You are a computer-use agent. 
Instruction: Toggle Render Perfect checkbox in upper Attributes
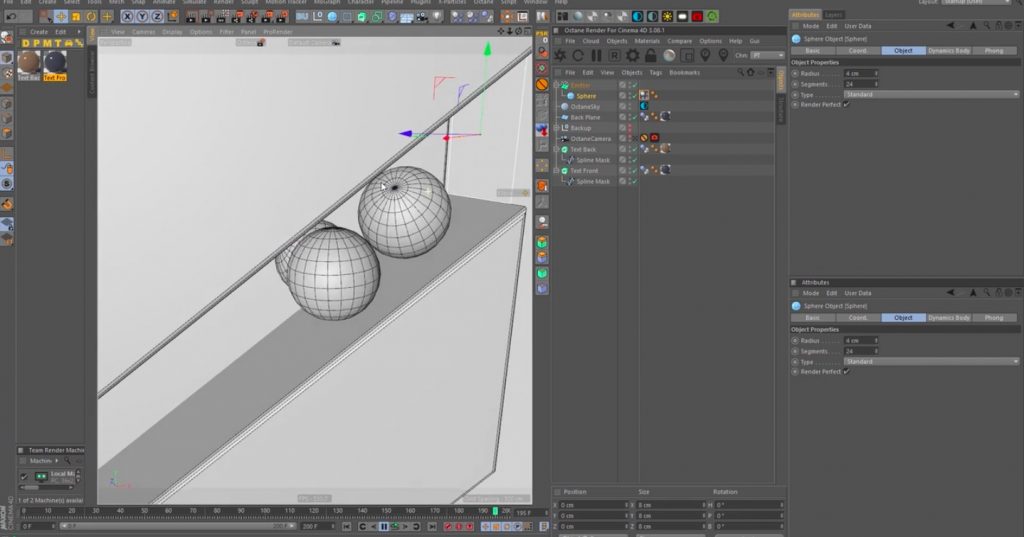[846, 103]
